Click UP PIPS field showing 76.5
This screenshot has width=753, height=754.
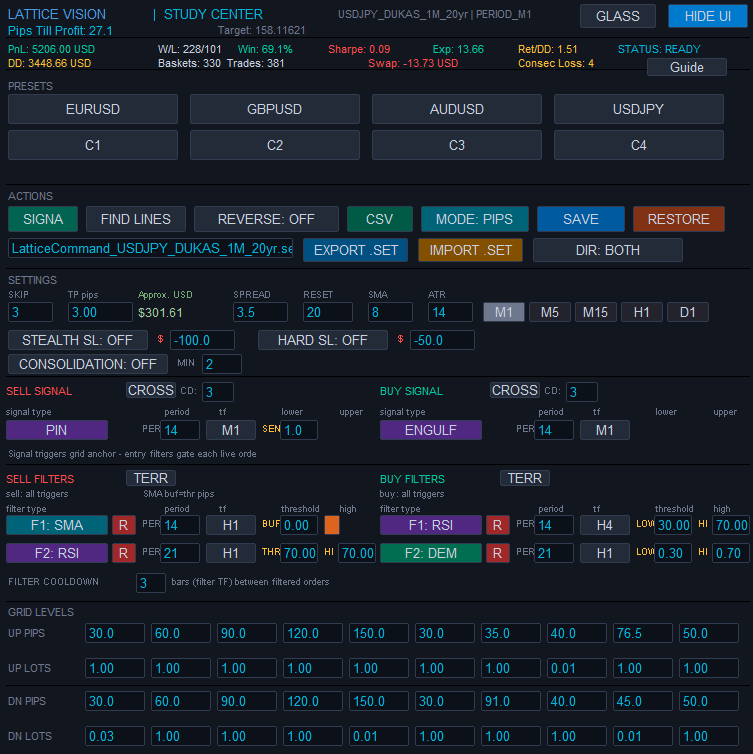click(x=642, y=633)
